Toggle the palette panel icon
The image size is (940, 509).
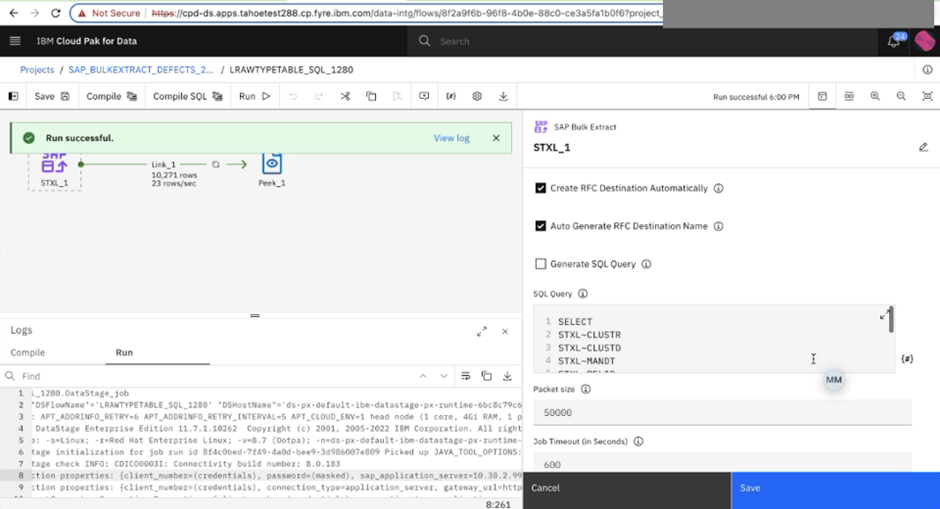click(13, 96)
